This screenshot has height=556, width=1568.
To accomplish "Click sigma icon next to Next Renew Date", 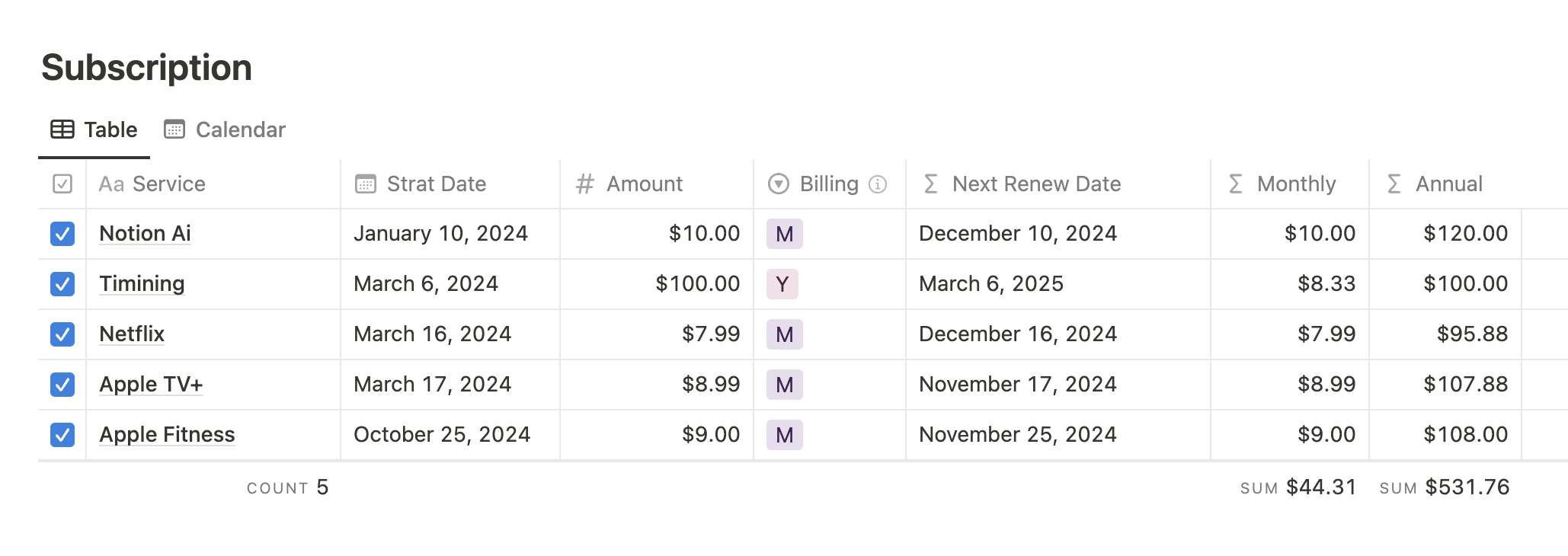I will (x=930, y=184).
